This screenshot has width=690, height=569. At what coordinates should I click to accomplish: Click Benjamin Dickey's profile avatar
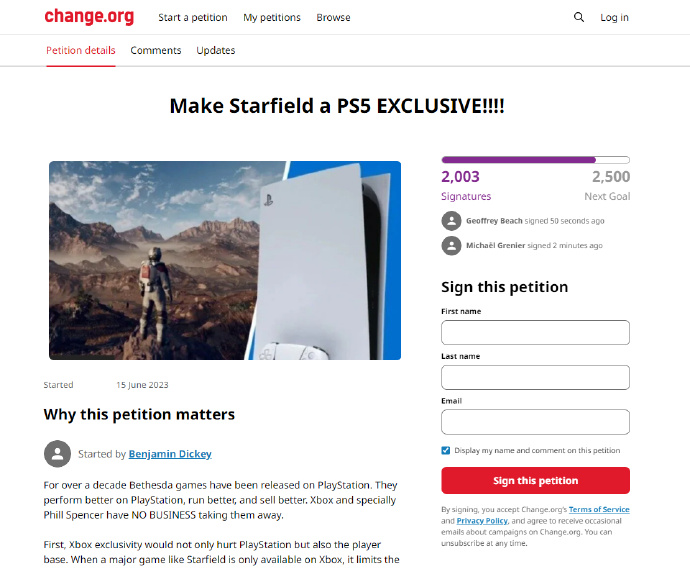tap(57, 454)
